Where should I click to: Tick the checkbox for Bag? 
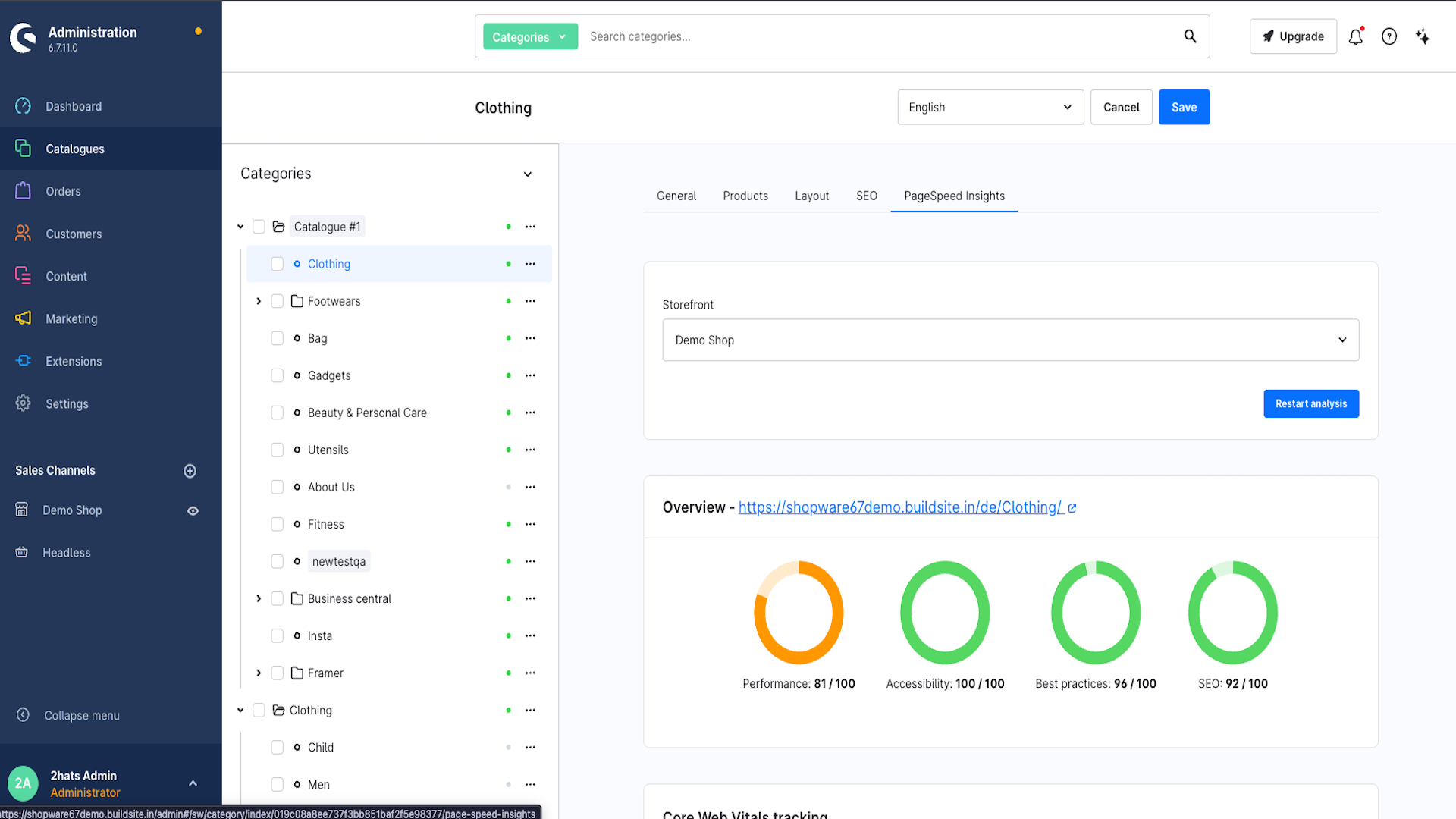(278, 338)
